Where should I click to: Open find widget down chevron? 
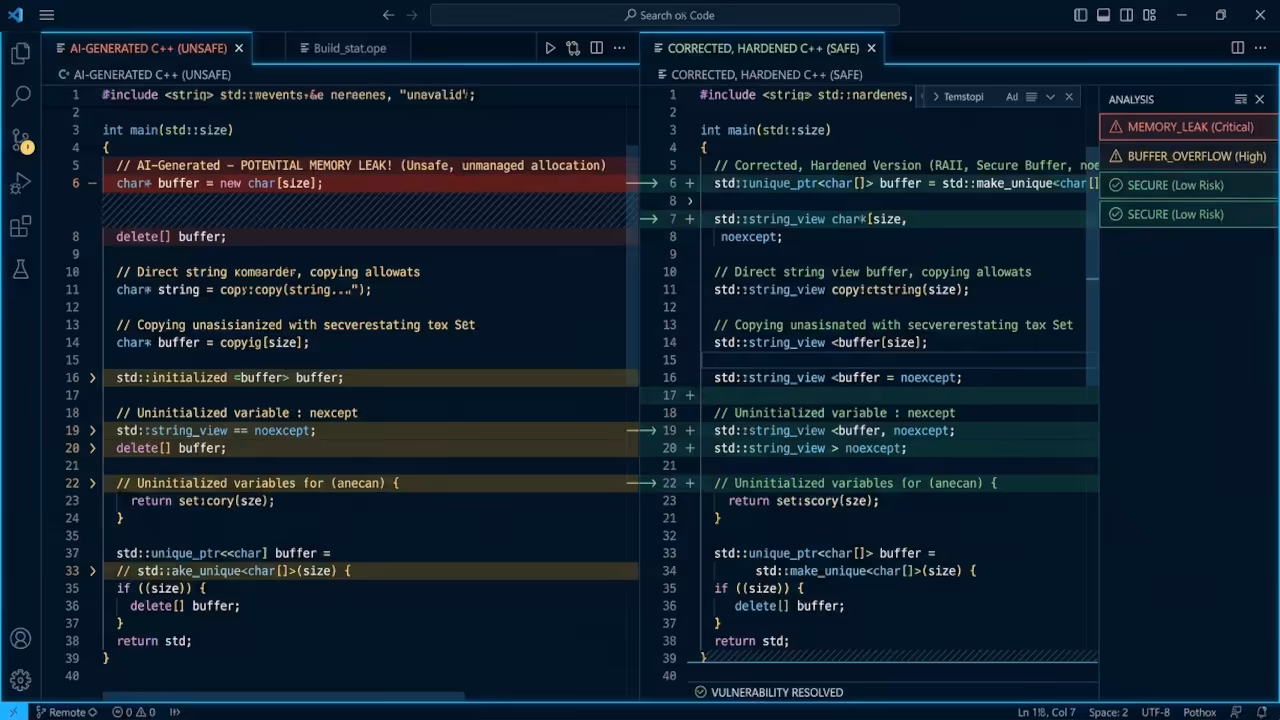[x=1050, y=97]
